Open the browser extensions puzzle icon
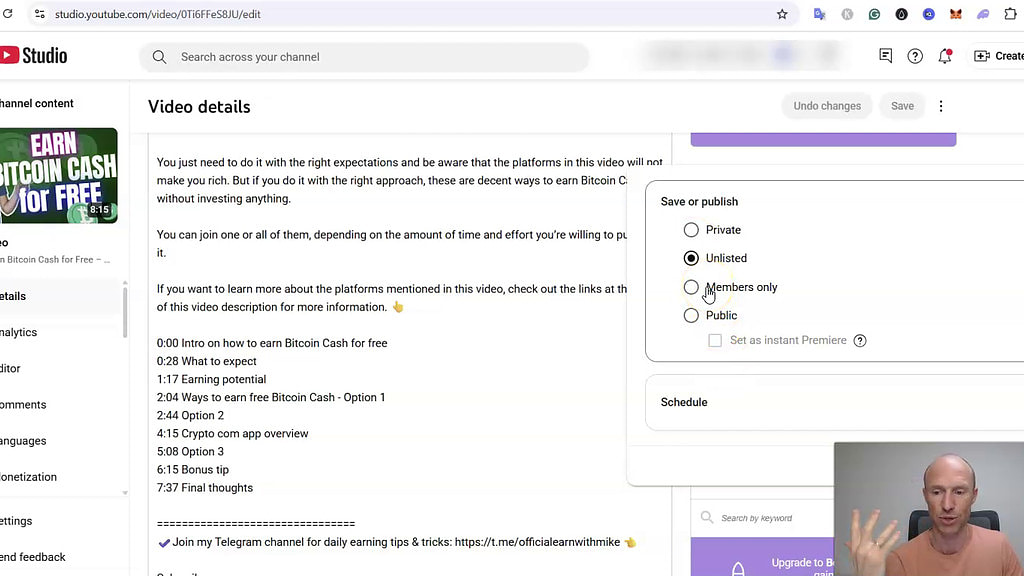The width and height of the screenshot is (1024, 576). (x=1010, y=14)
